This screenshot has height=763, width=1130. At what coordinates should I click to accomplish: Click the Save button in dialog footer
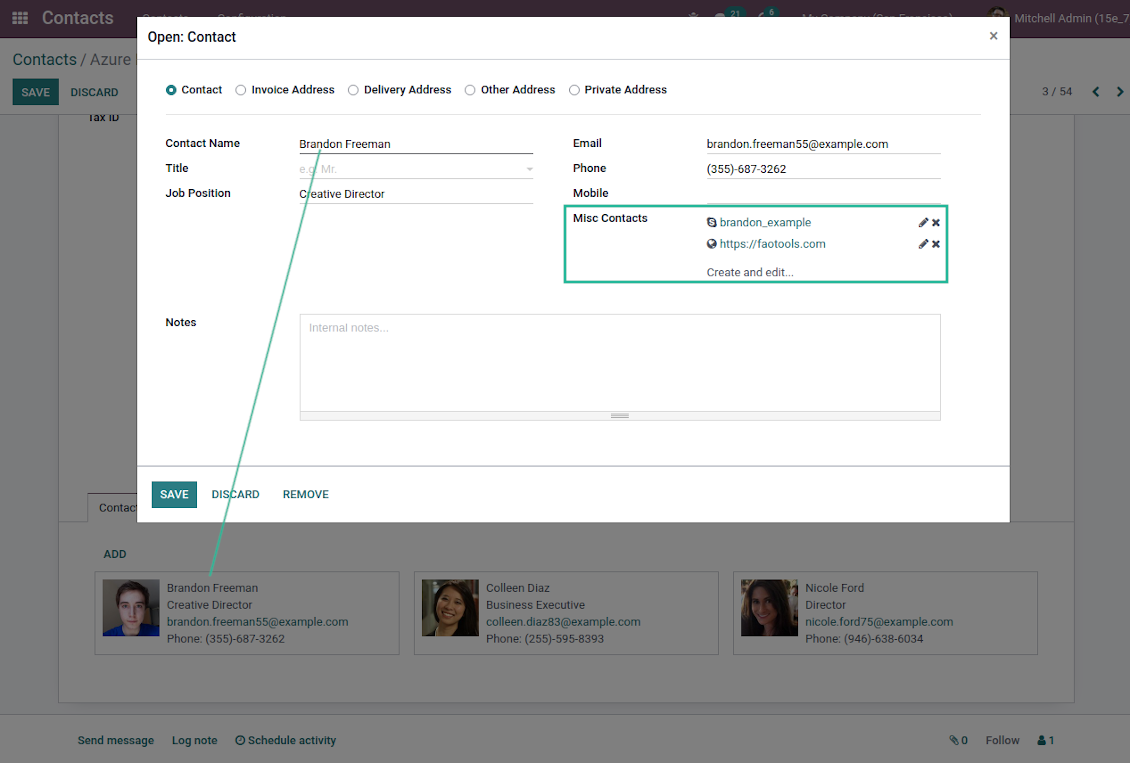point(174,494)
